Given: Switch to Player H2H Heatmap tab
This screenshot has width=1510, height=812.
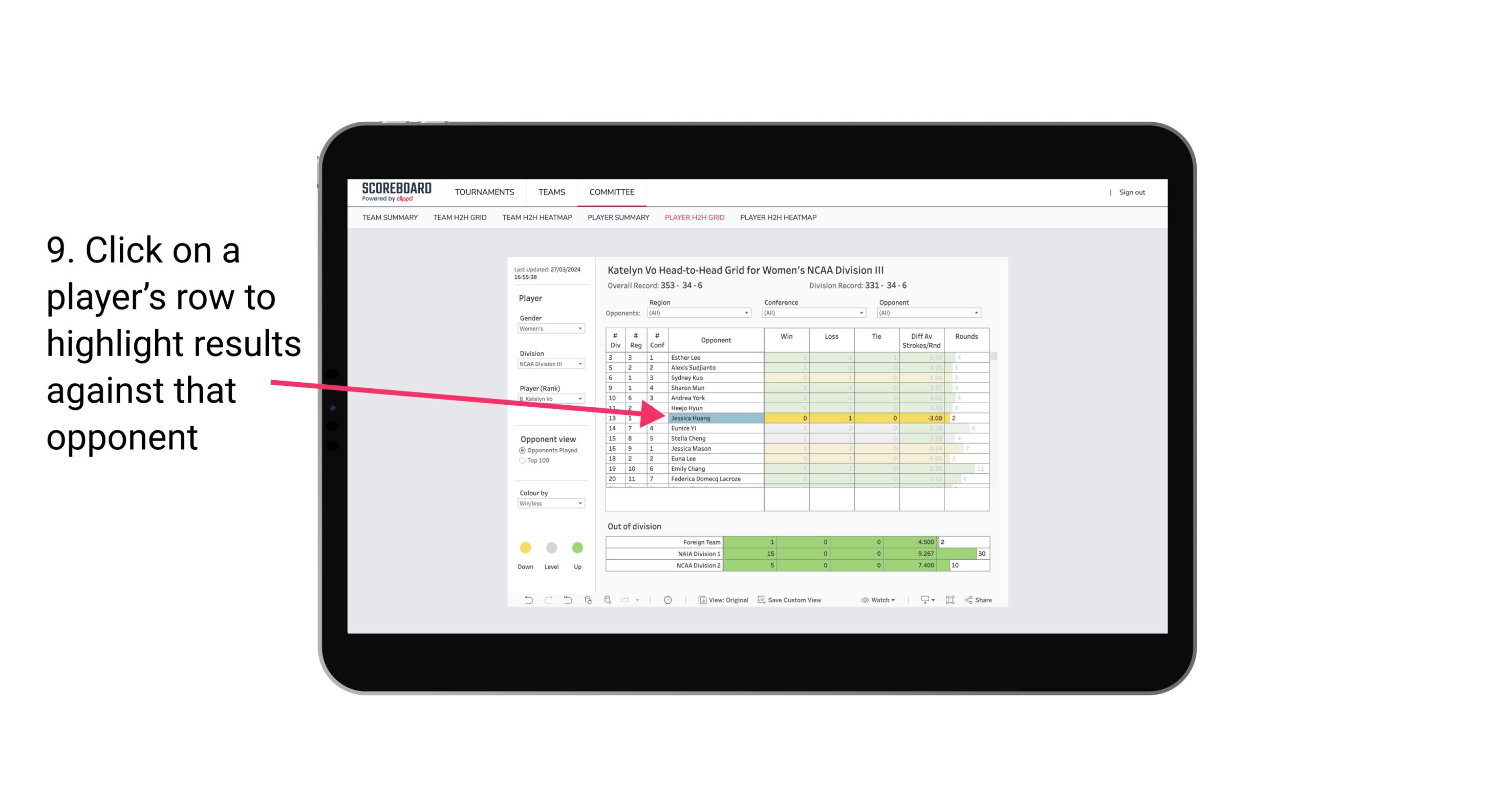Looking at the screenshot, I should pos(778,218).
